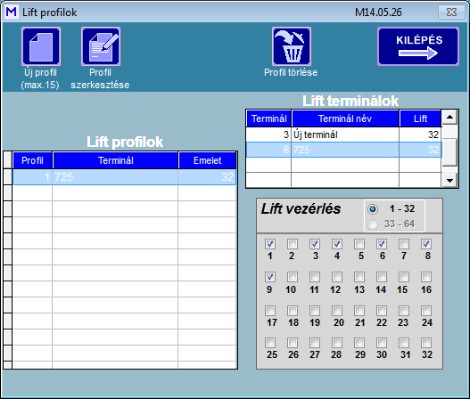Select profile 1 row with terminal 725

point(124,177)
